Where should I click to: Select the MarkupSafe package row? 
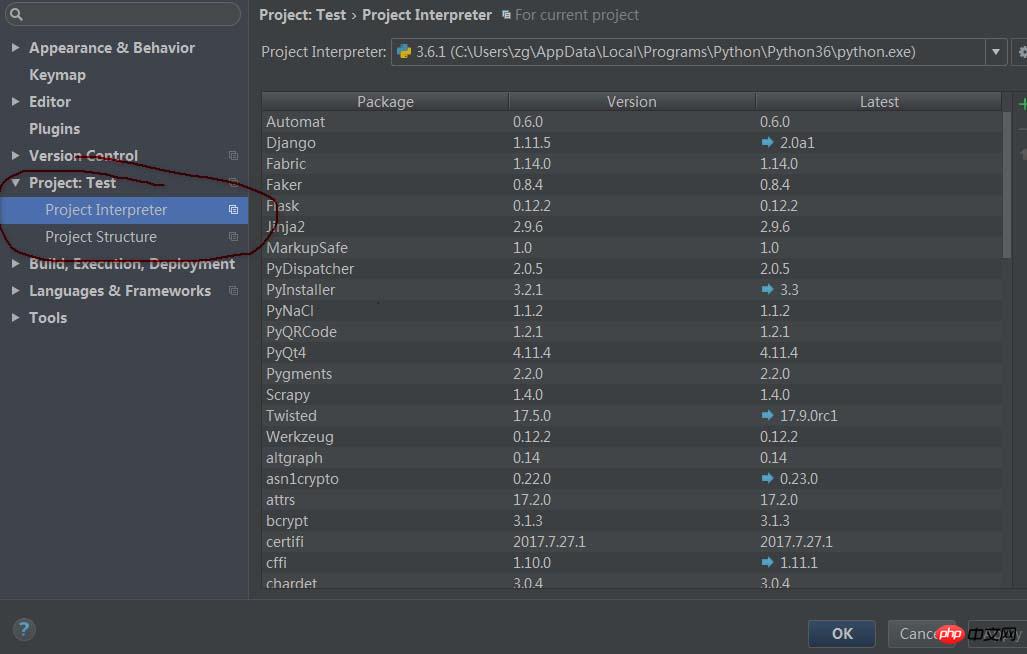[x=631, y=247]
